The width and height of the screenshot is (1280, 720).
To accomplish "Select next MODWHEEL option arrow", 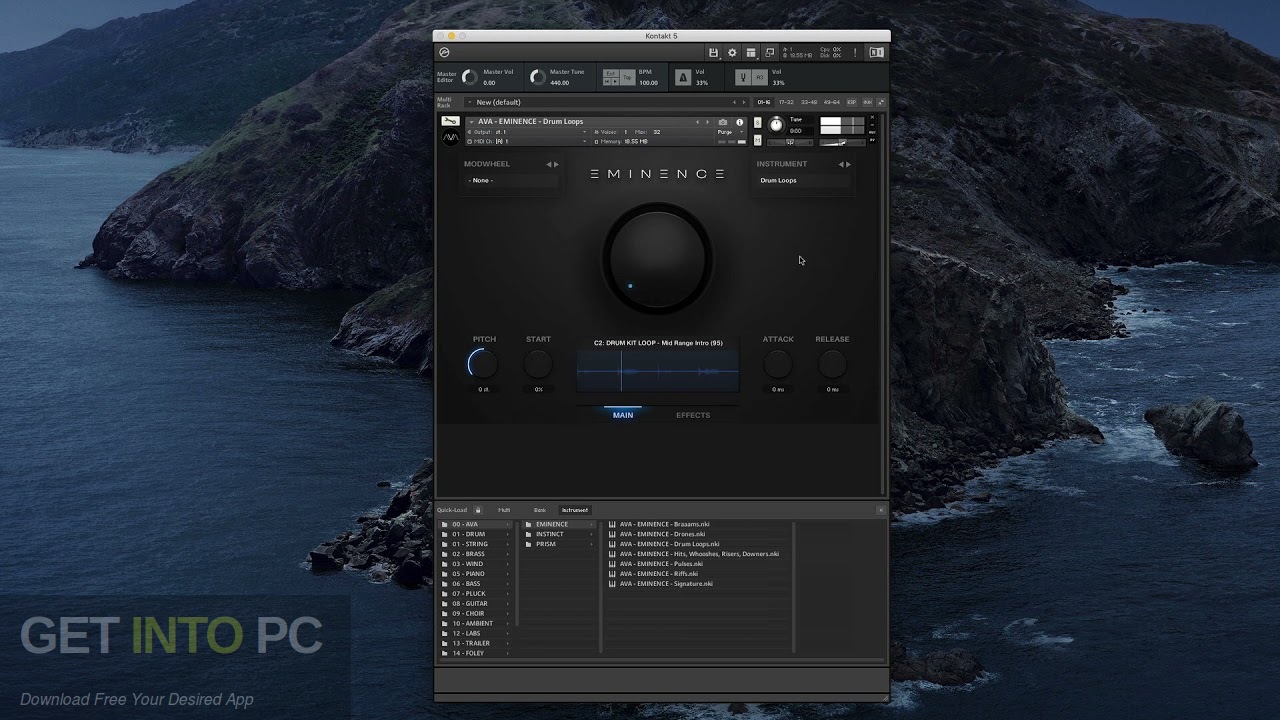I will pos(556,164).
